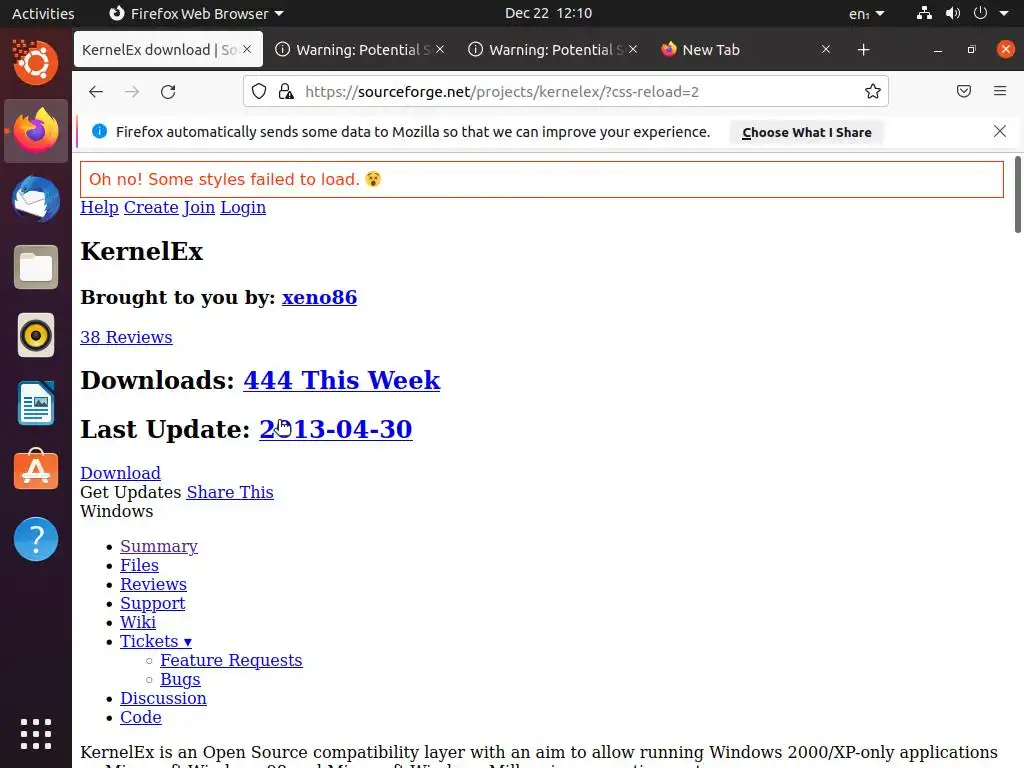Open Support navigation link

click(152, 603)
